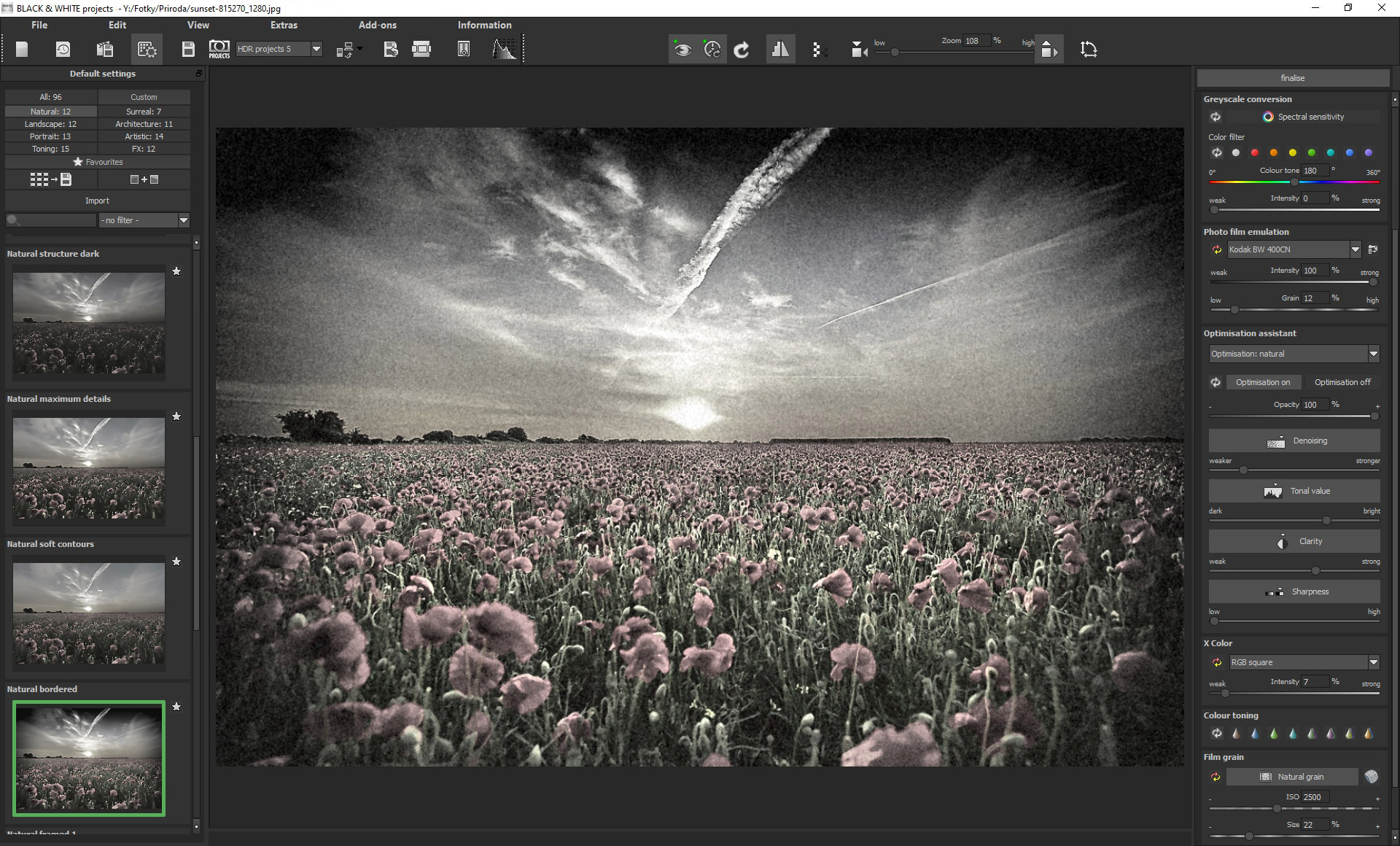Image resolution: width=1400 pixels, height=846 pixels.
Task: Reset Colour toning icon
Action: click(x=1216, y=734)
